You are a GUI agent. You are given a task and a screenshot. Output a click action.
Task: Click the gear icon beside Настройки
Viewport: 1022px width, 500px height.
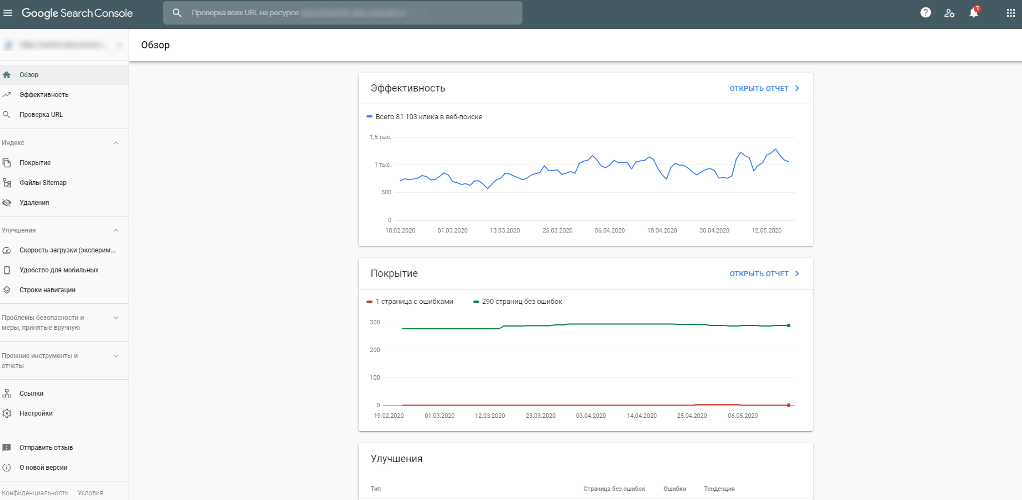point(7,413)
